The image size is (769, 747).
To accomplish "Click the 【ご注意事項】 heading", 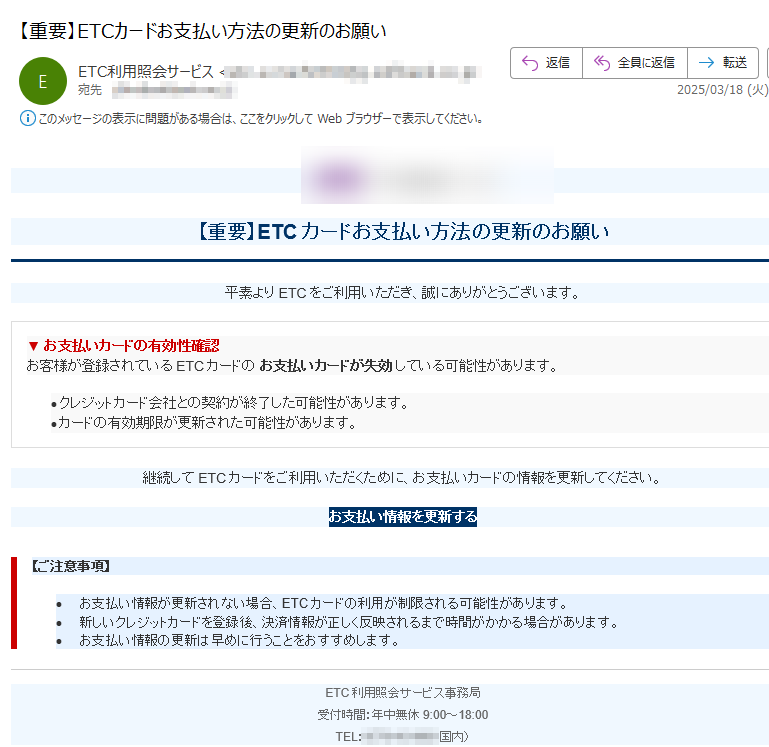I will pyautogui.click(x=71, y=566).
